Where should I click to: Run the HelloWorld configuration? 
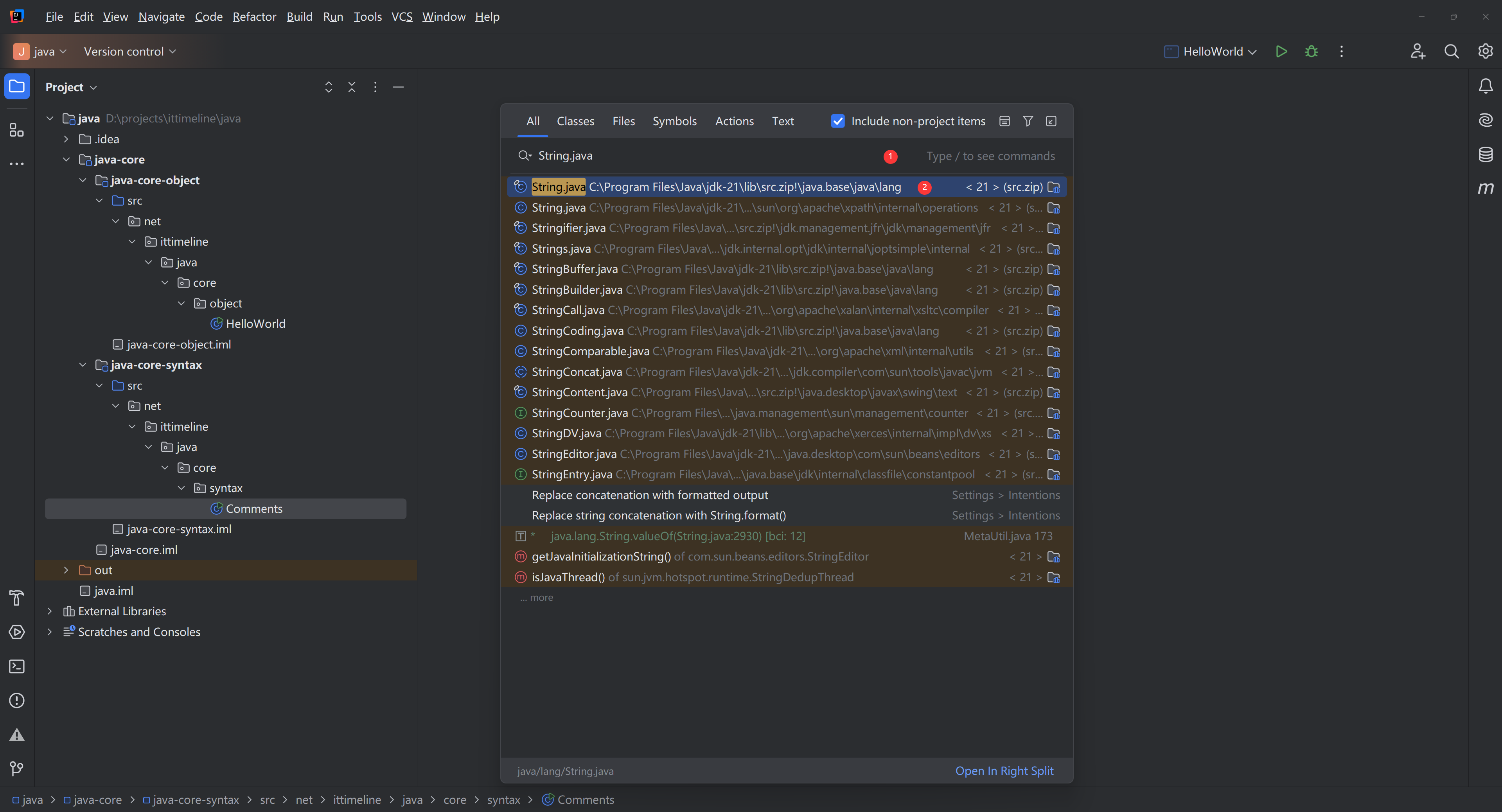[x=1281, y=51]
